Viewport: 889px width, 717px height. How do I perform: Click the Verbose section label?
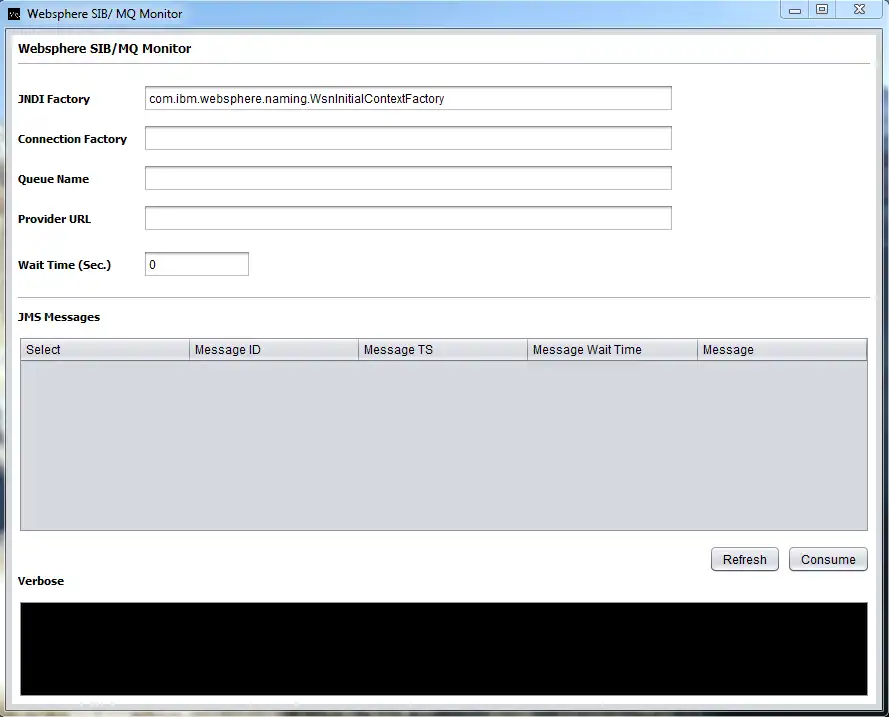41,582
